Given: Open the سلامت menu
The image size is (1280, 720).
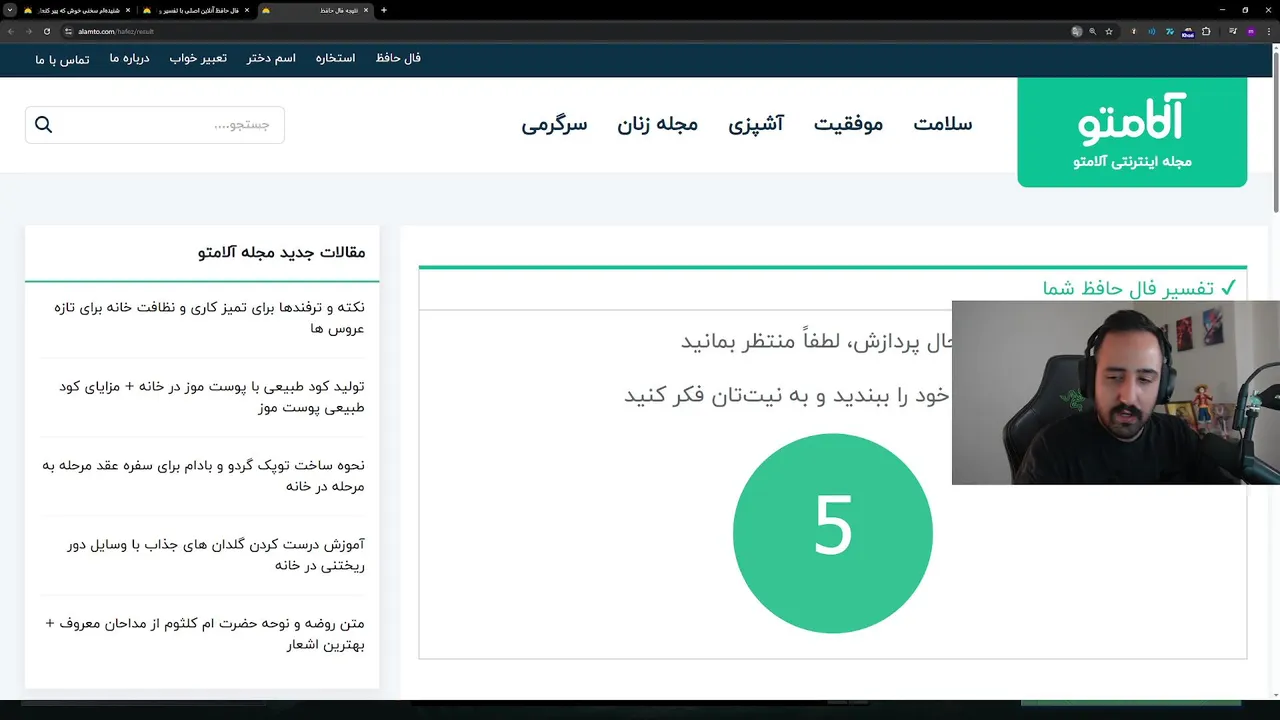Looking at the screenshot, I should point(943,124).
